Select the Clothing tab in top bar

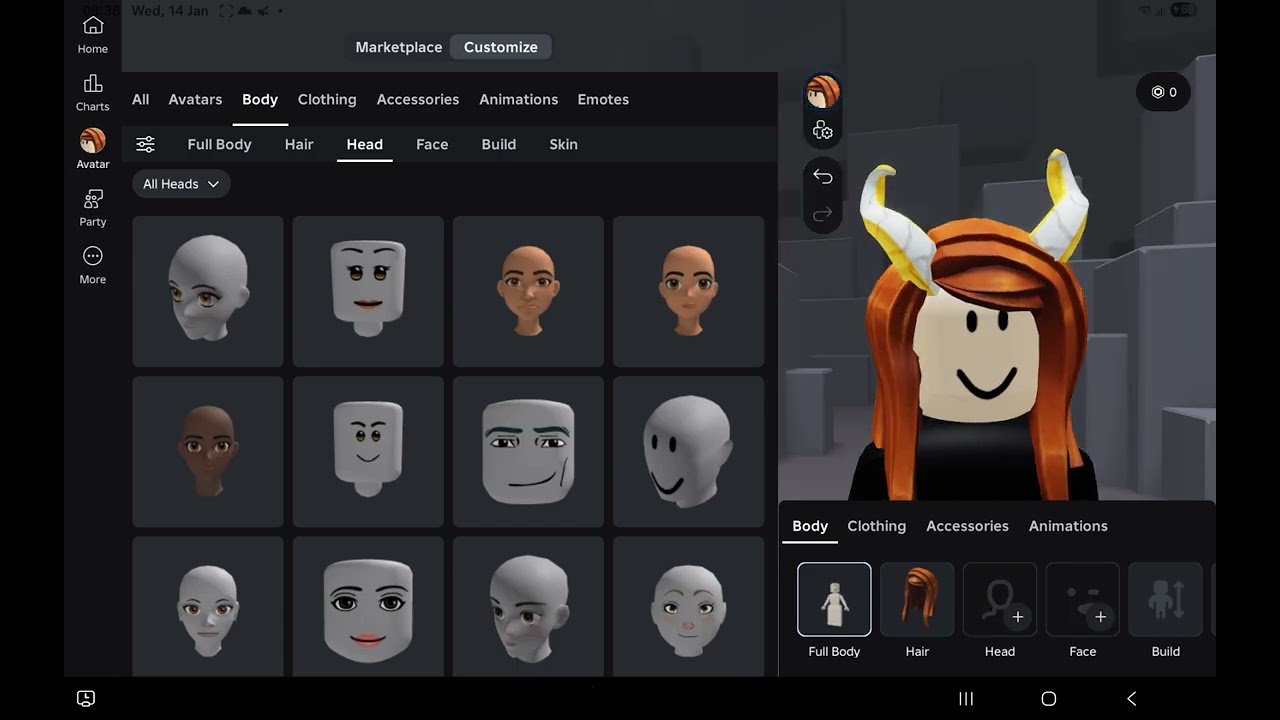pos(327,99)
